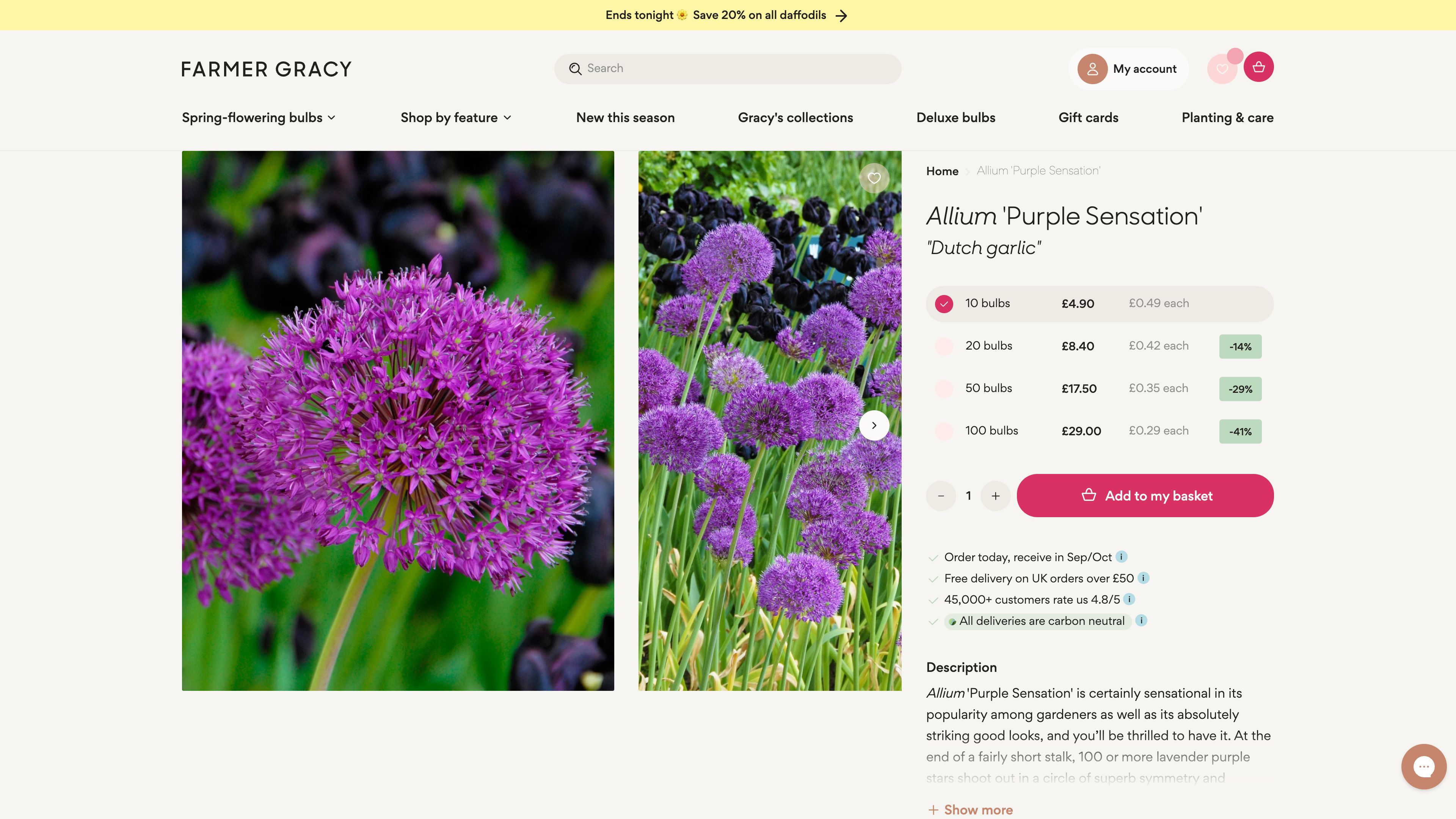Screen dimensions: 1456x819
Task: Increase quantity with plus button
Action: (x=995, y=496)
